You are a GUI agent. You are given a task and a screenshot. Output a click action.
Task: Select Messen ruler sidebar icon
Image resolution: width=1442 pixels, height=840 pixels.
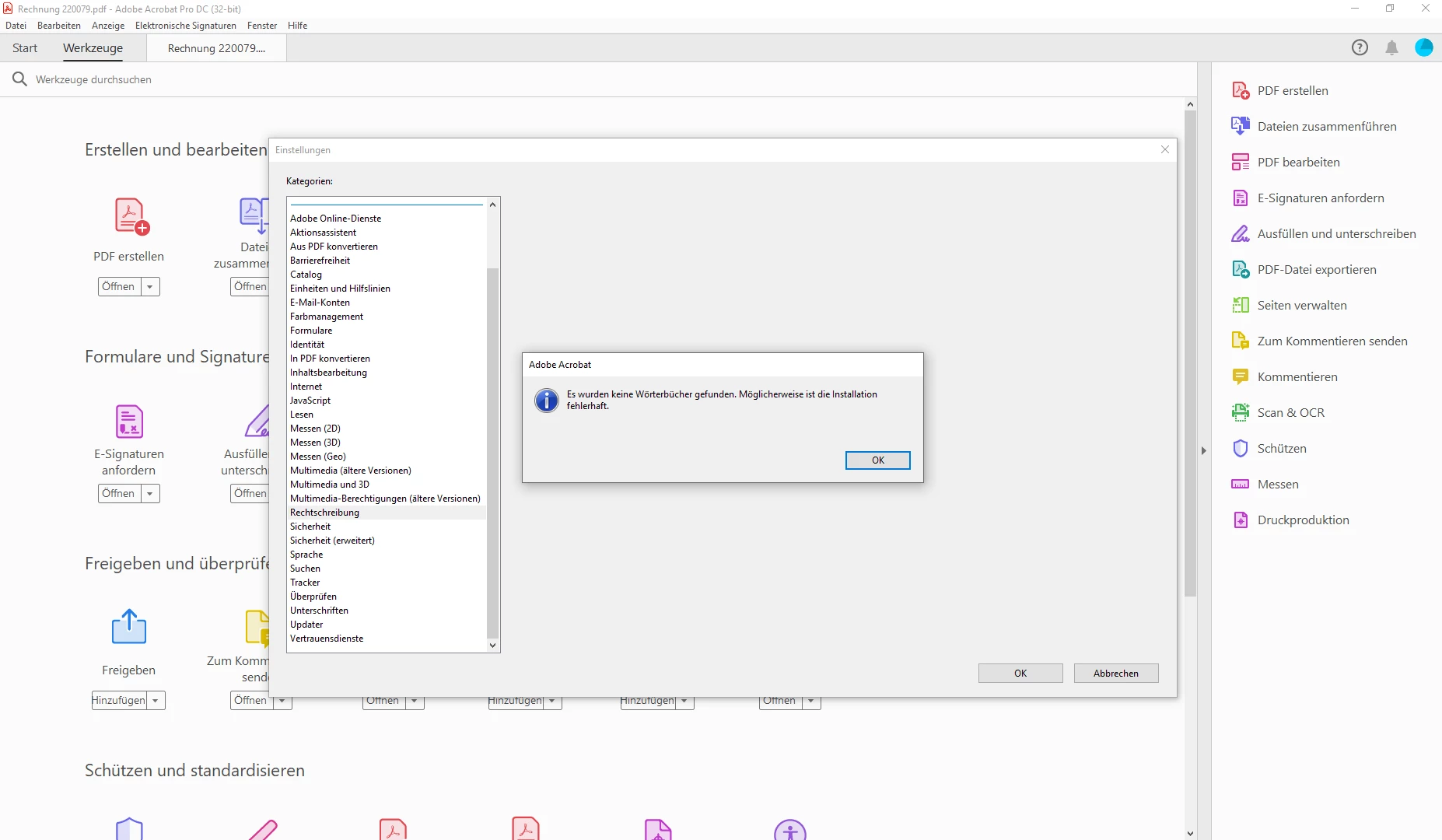1241,484
